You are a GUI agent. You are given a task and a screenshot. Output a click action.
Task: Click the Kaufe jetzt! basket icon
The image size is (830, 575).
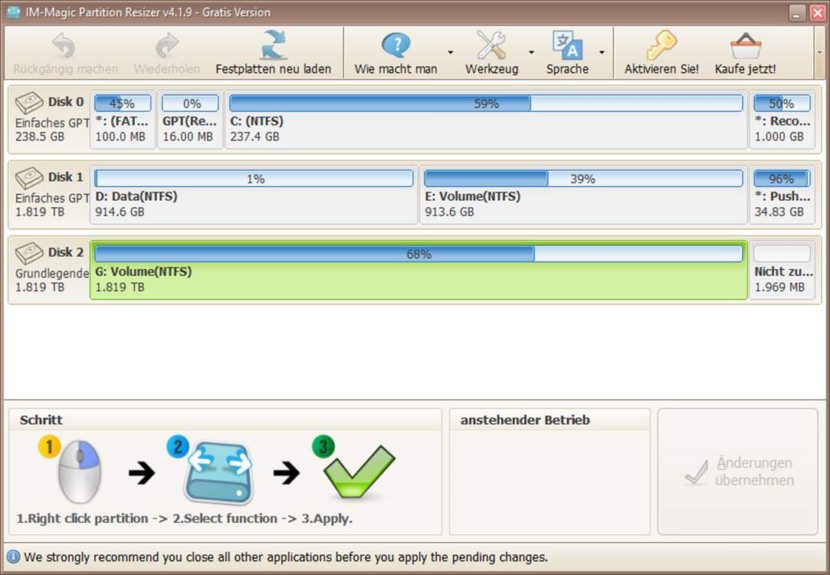745,46
